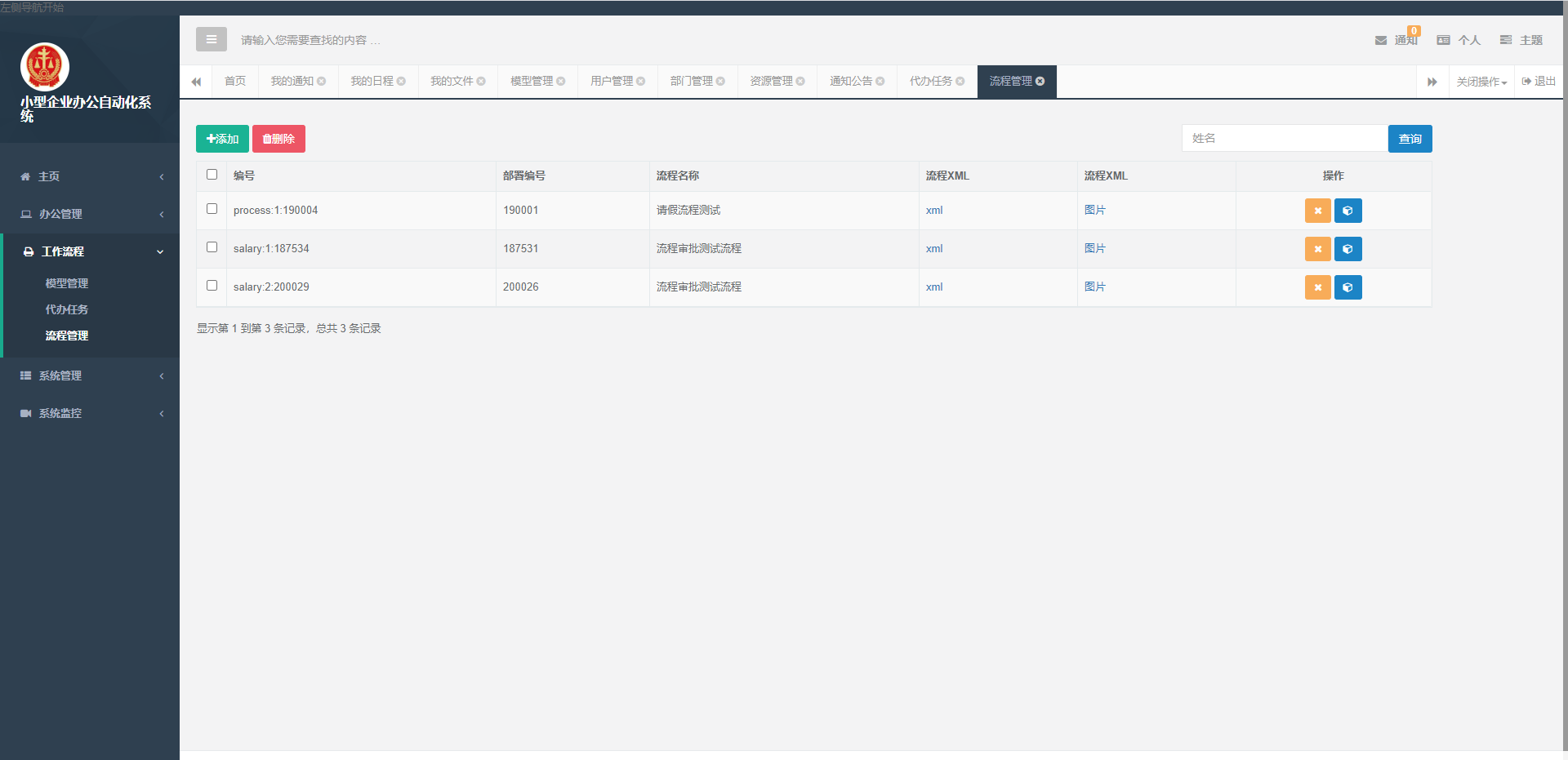Click orange delete icon for salary:2:200029
Image resolution: width=1568 pixels, height=760 pixels.
(x=1318, y=287)
